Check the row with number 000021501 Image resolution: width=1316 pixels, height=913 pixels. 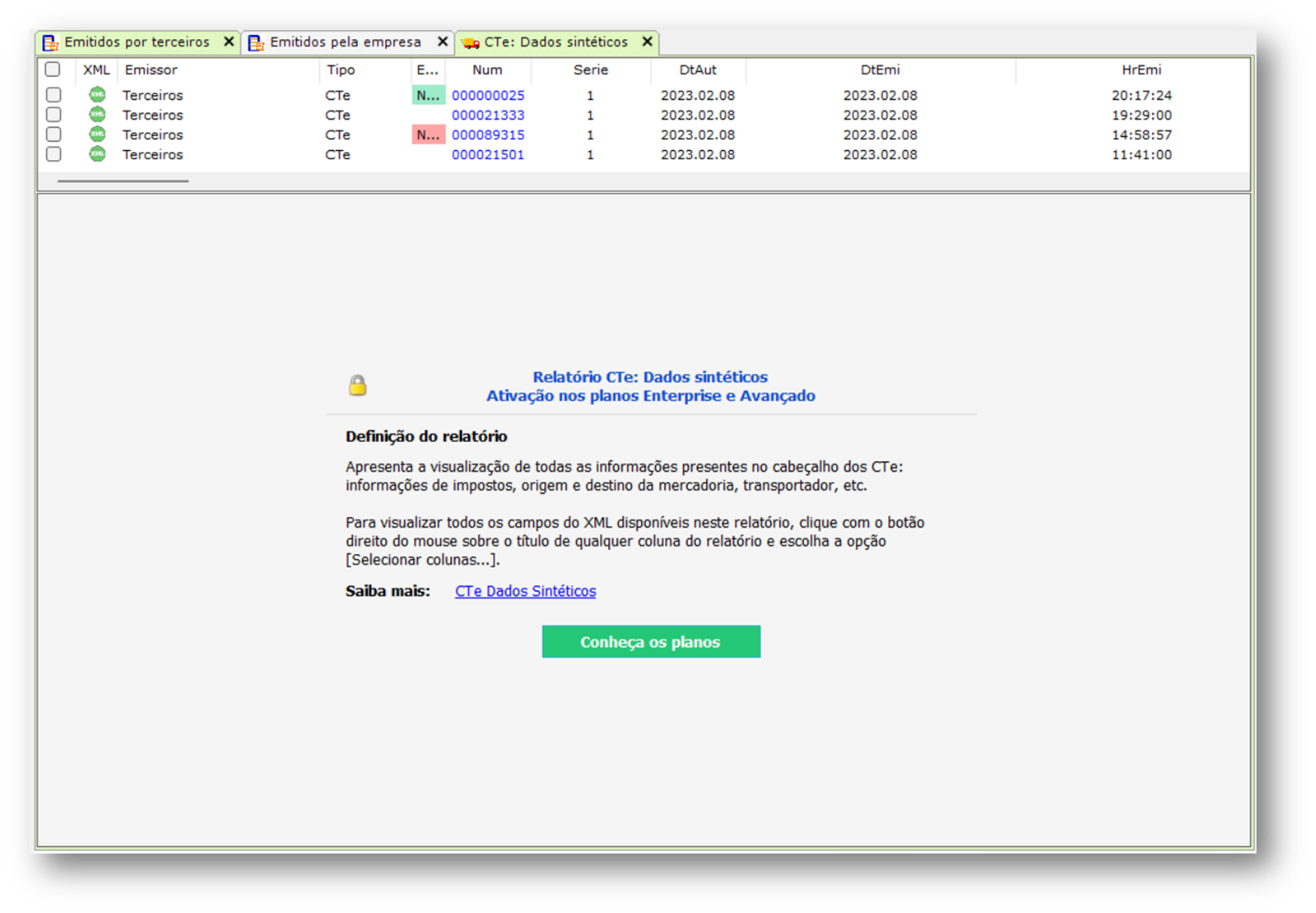click(54, 155)
